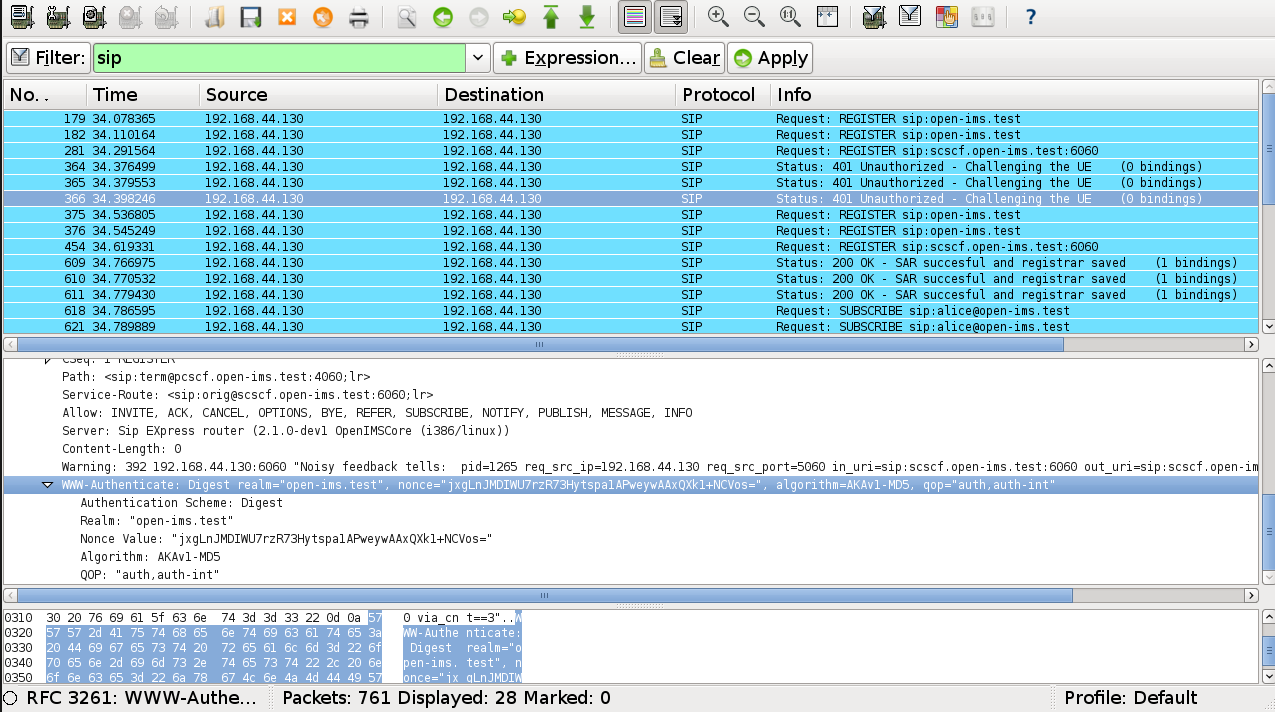The image size is (1275, 712).
Task: Open capture options toolbar icon
Action: pos(58,16)
